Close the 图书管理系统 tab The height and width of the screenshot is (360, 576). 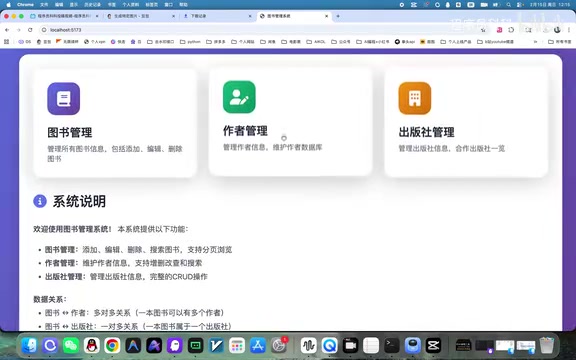[327, 16]
